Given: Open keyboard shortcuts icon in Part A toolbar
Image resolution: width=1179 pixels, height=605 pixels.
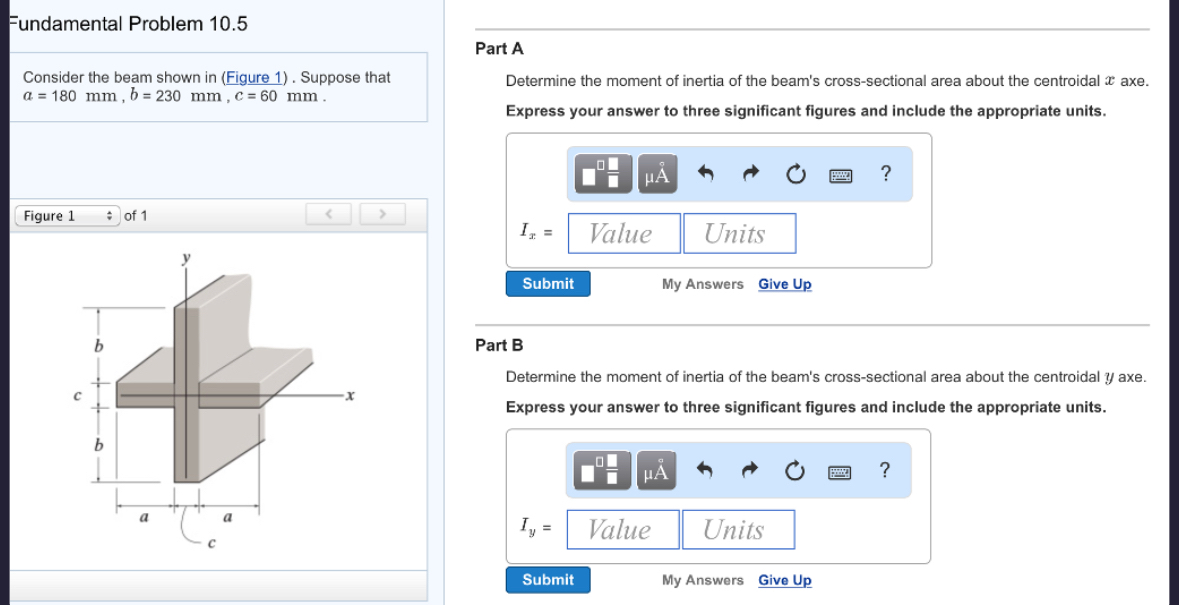Looking at the screenshot, I should (x=841, y=176).
